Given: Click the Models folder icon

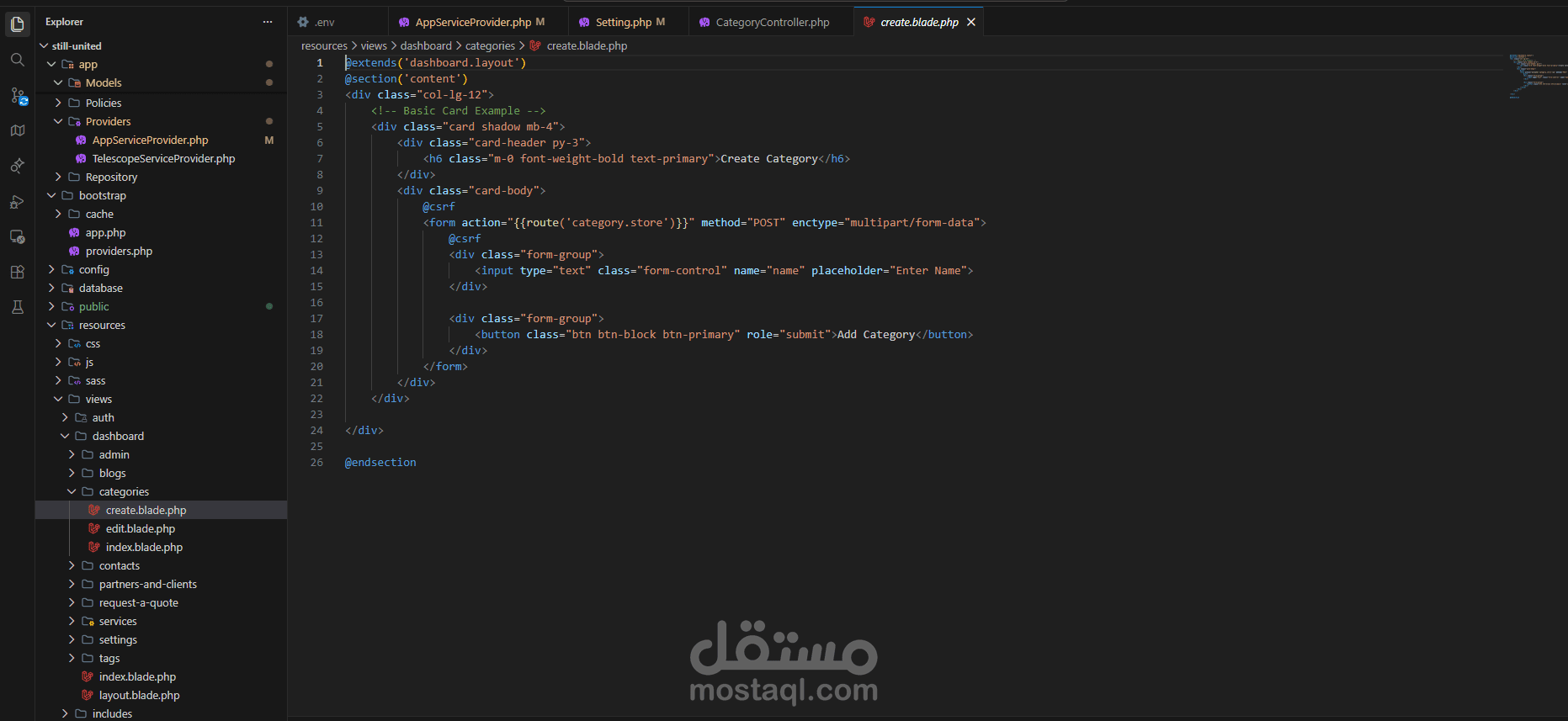Looking at the screenshot, I should point(74,82).
